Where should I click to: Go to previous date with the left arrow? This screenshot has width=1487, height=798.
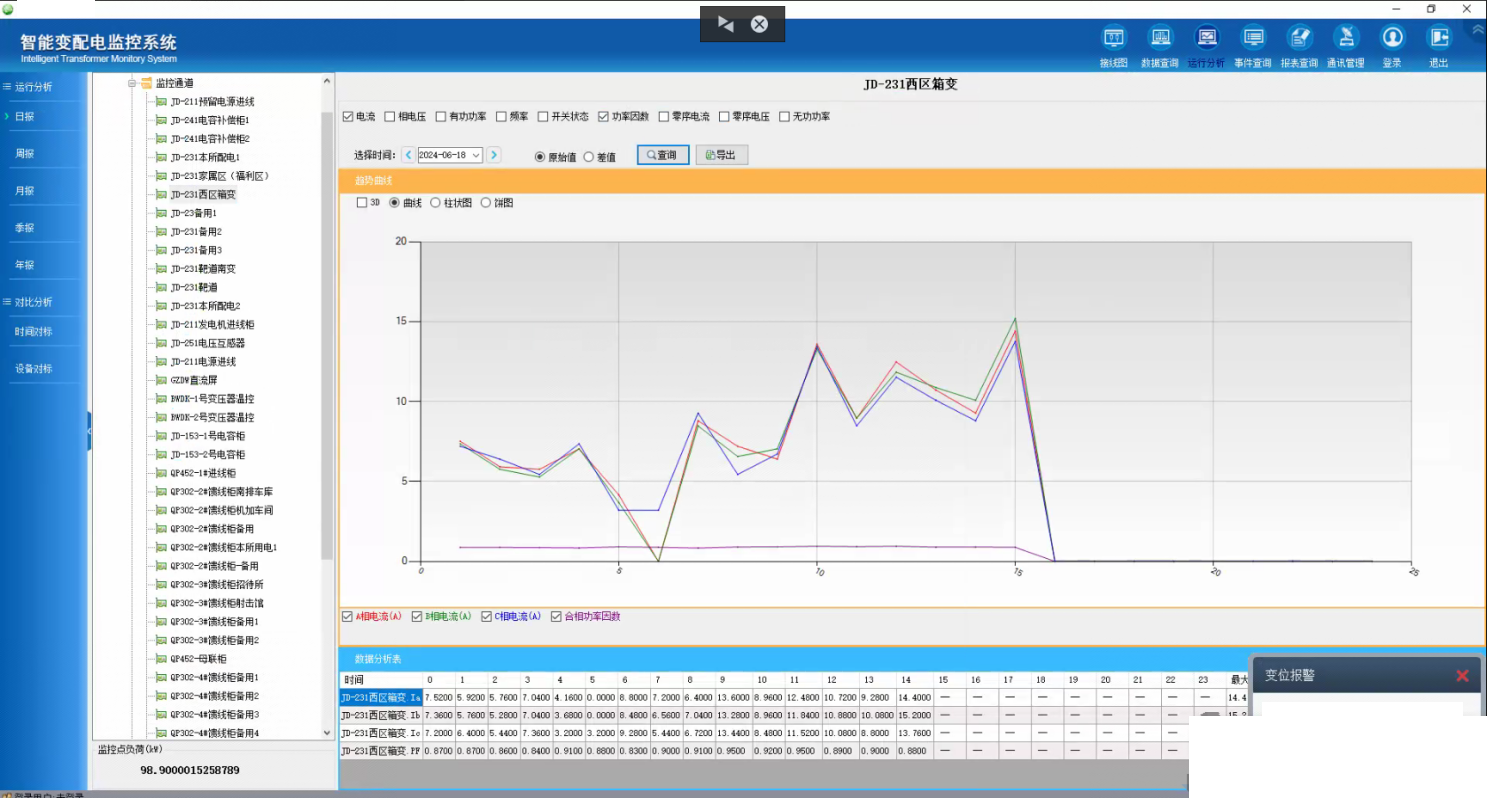[x=408, y=155]
